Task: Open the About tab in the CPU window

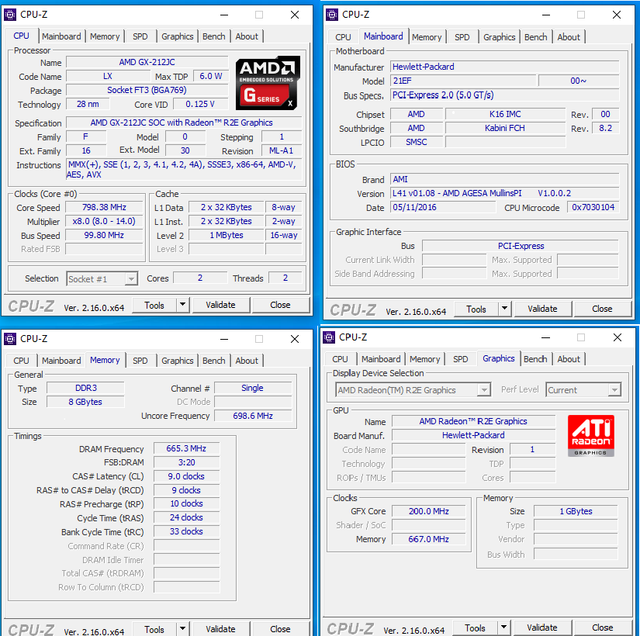Action: click(247, 36)
